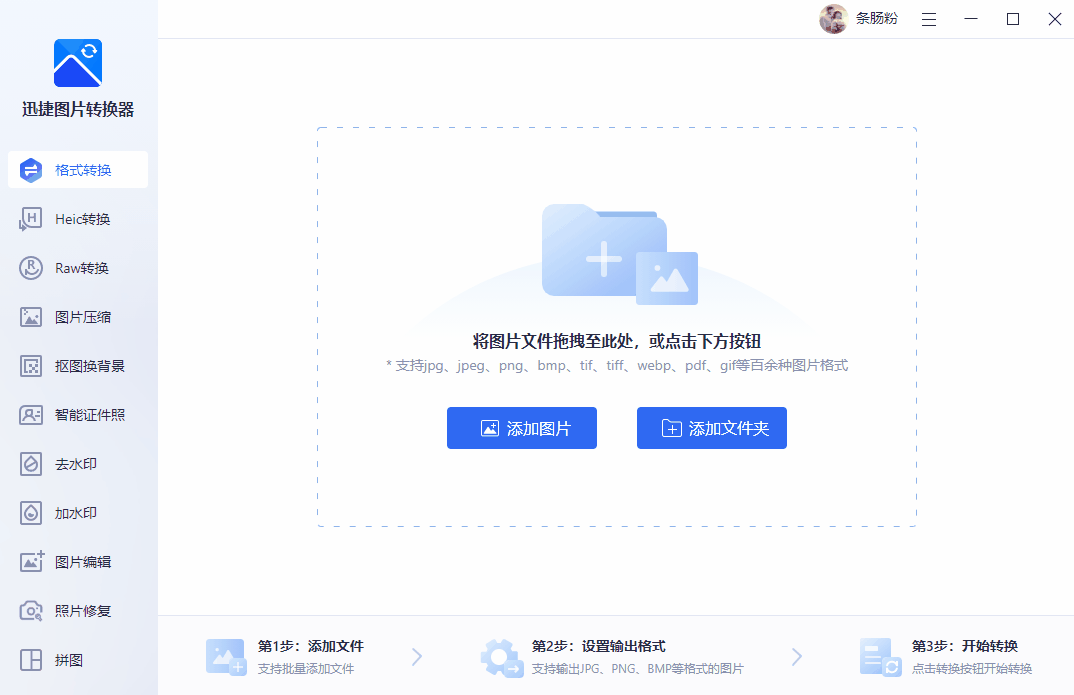The height and width of the screenshot is (695, 1074).
Task: Click the folder-plus illustration in drop zone
Action: (x=620, y=254)
